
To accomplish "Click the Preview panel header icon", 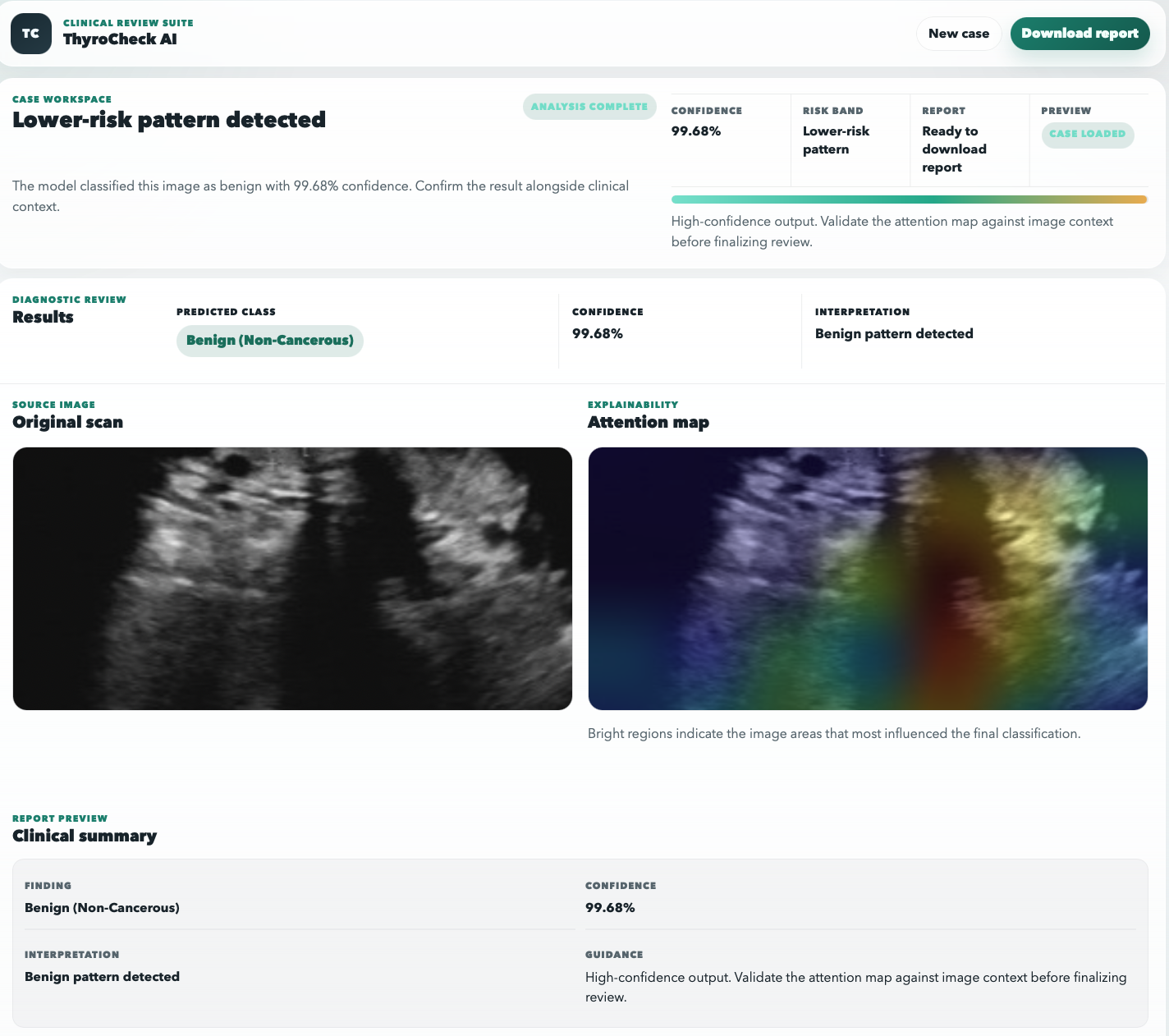I will tap(1066, 110).
